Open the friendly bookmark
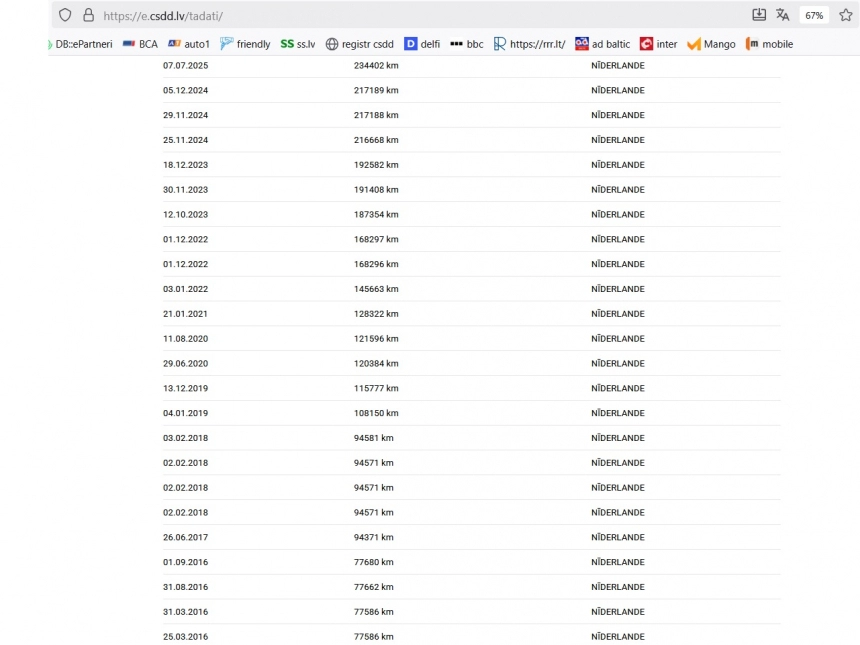This screenshot has width=860, height=645. click(x=245, y=44)
